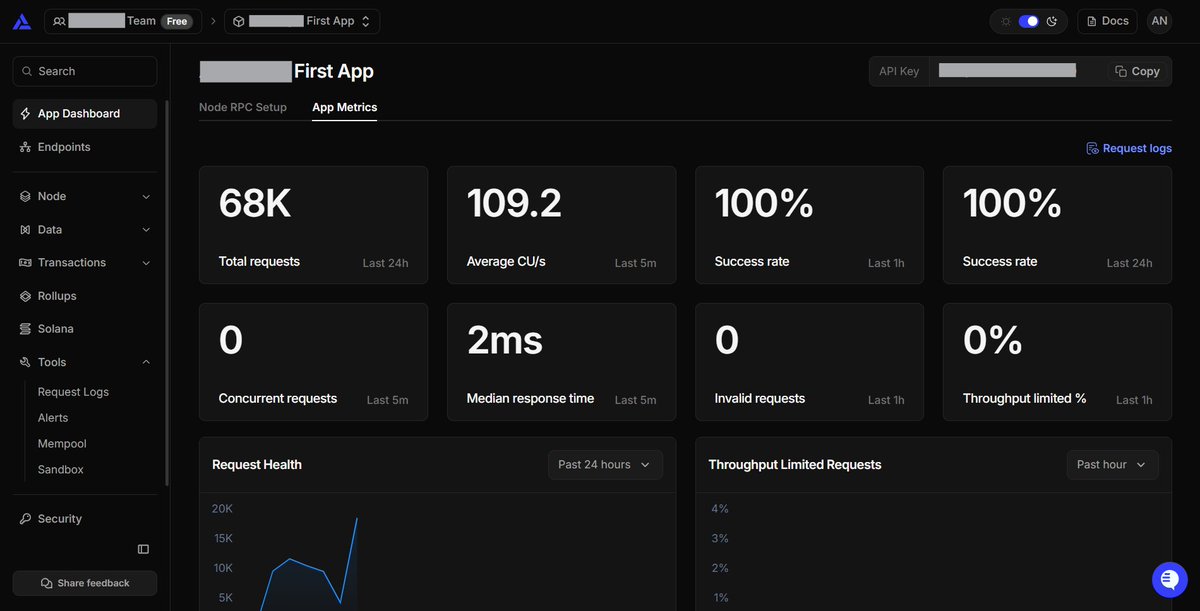
Task: Open Endpoints in sidebar
Action: (x=85, y=147)
